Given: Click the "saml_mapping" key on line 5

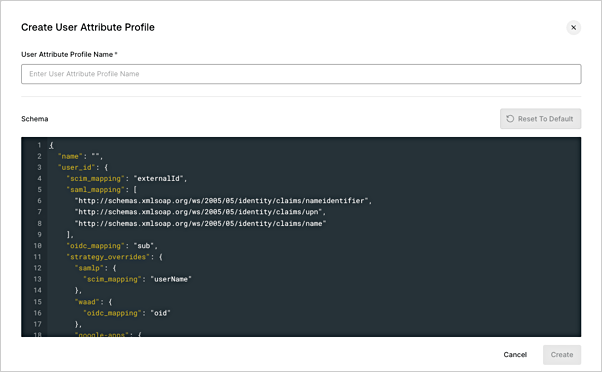Looking at the screenshot, I should pyautogui.click(x=95, y=190).
